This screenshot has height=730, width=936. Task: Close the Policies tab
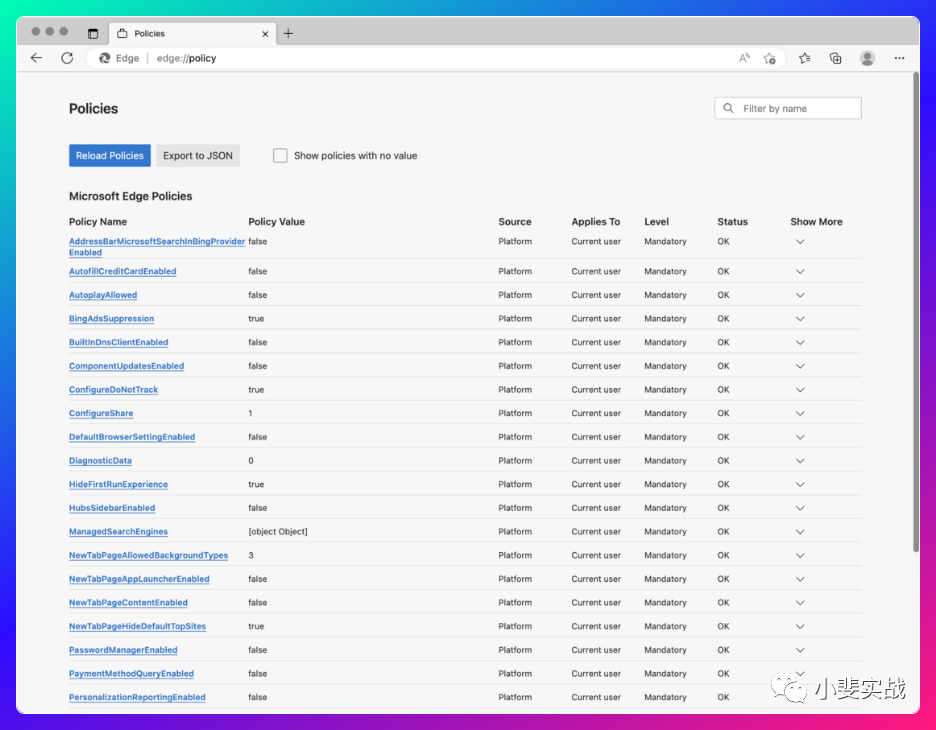point(265,34)
